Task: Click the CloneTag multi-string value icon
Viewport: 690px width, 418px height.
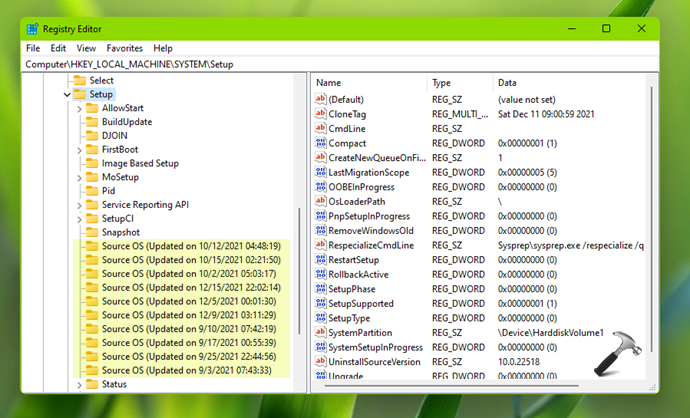Action: [x=321, y=114]
